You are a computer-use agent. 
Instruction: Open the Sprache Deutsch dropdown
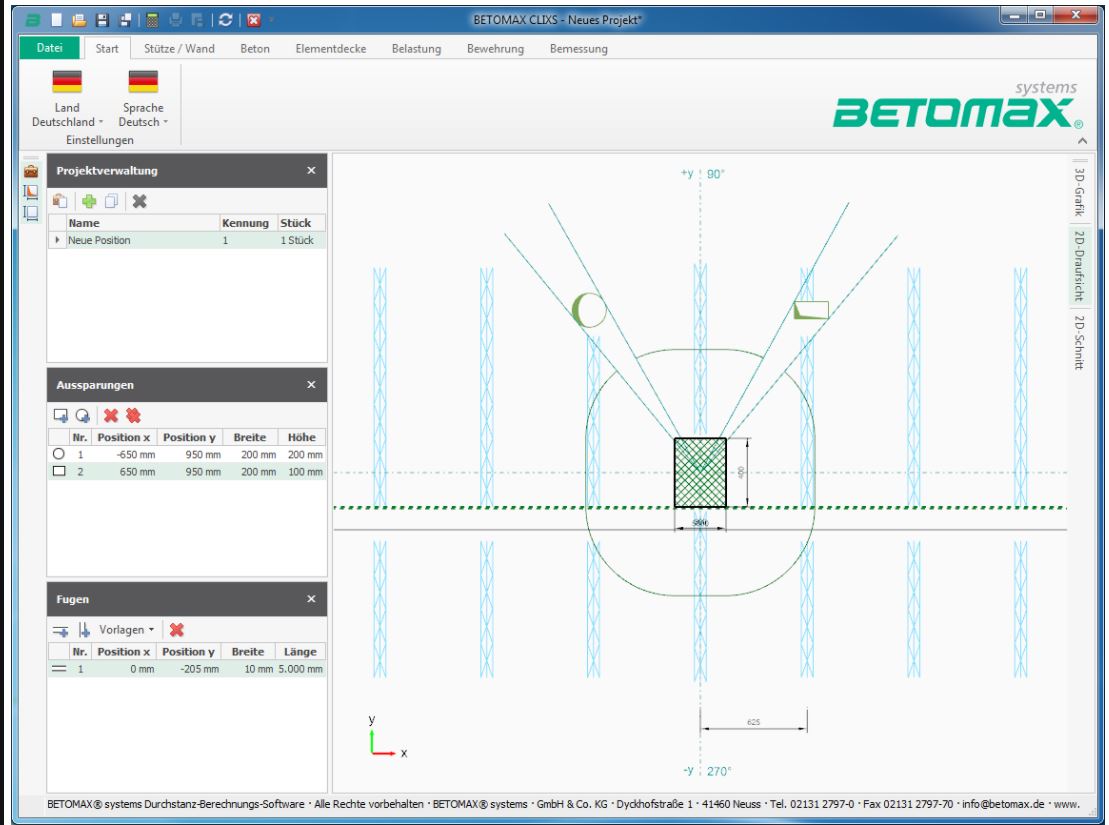click(x=144, y=99)
